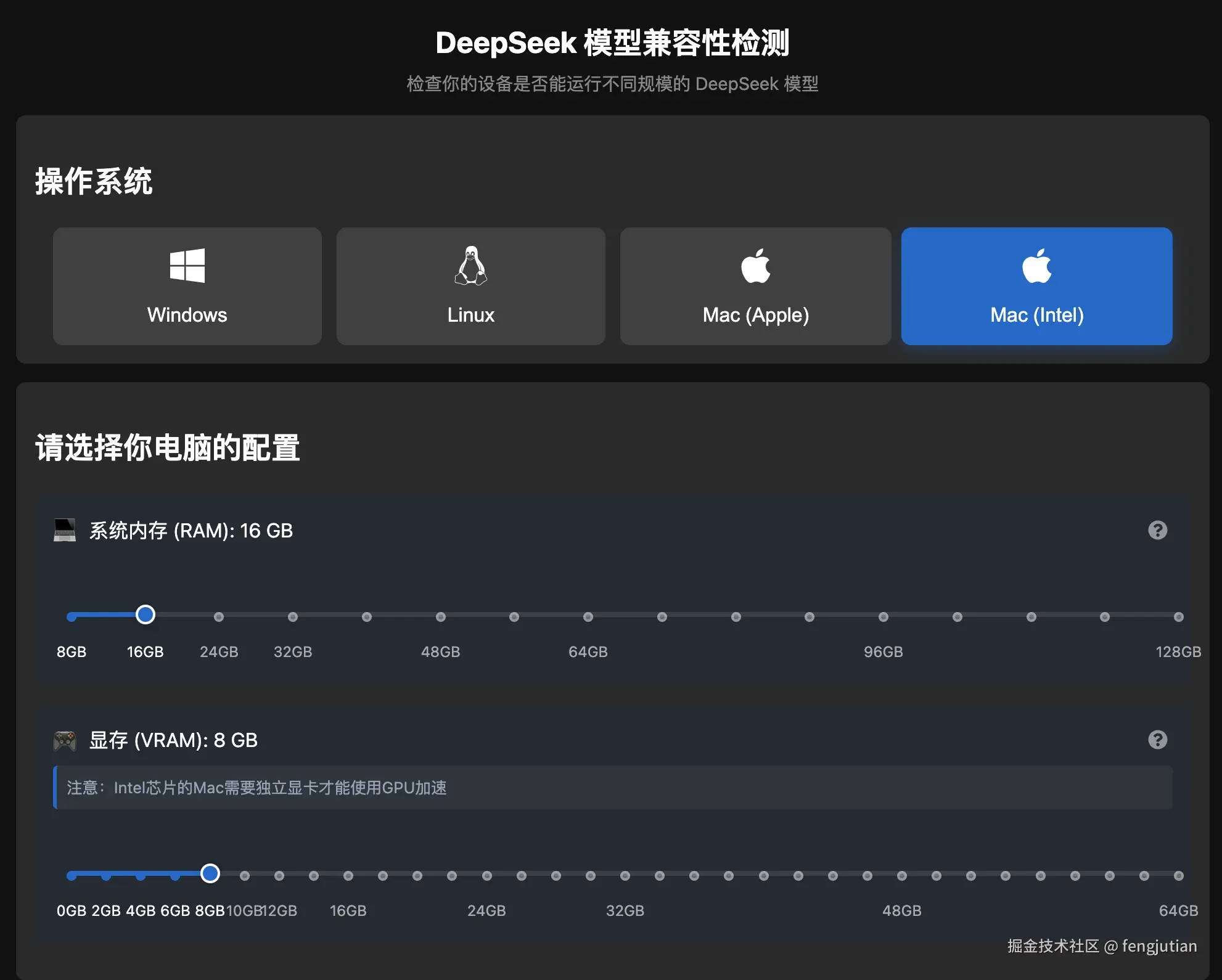Click the '系统内存 (RAM): 16 GB' heading
The image size is (1222, 980).
191,531
